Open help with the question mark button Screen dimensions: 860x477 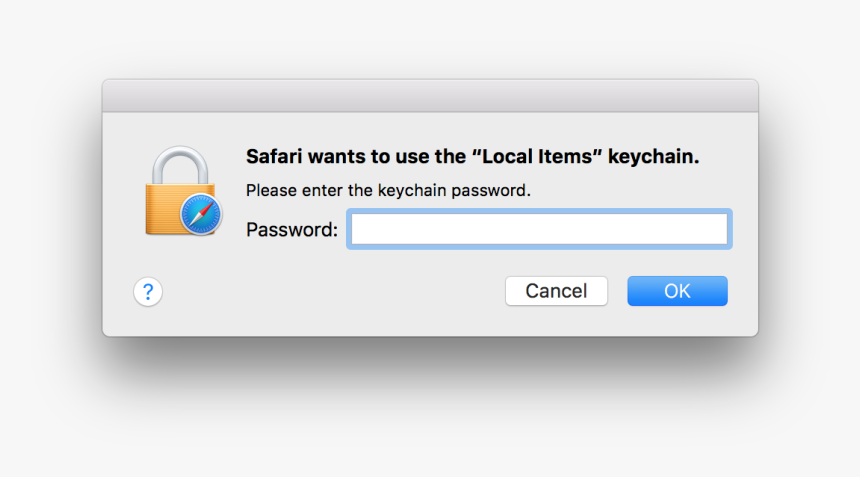click(148, 291)
